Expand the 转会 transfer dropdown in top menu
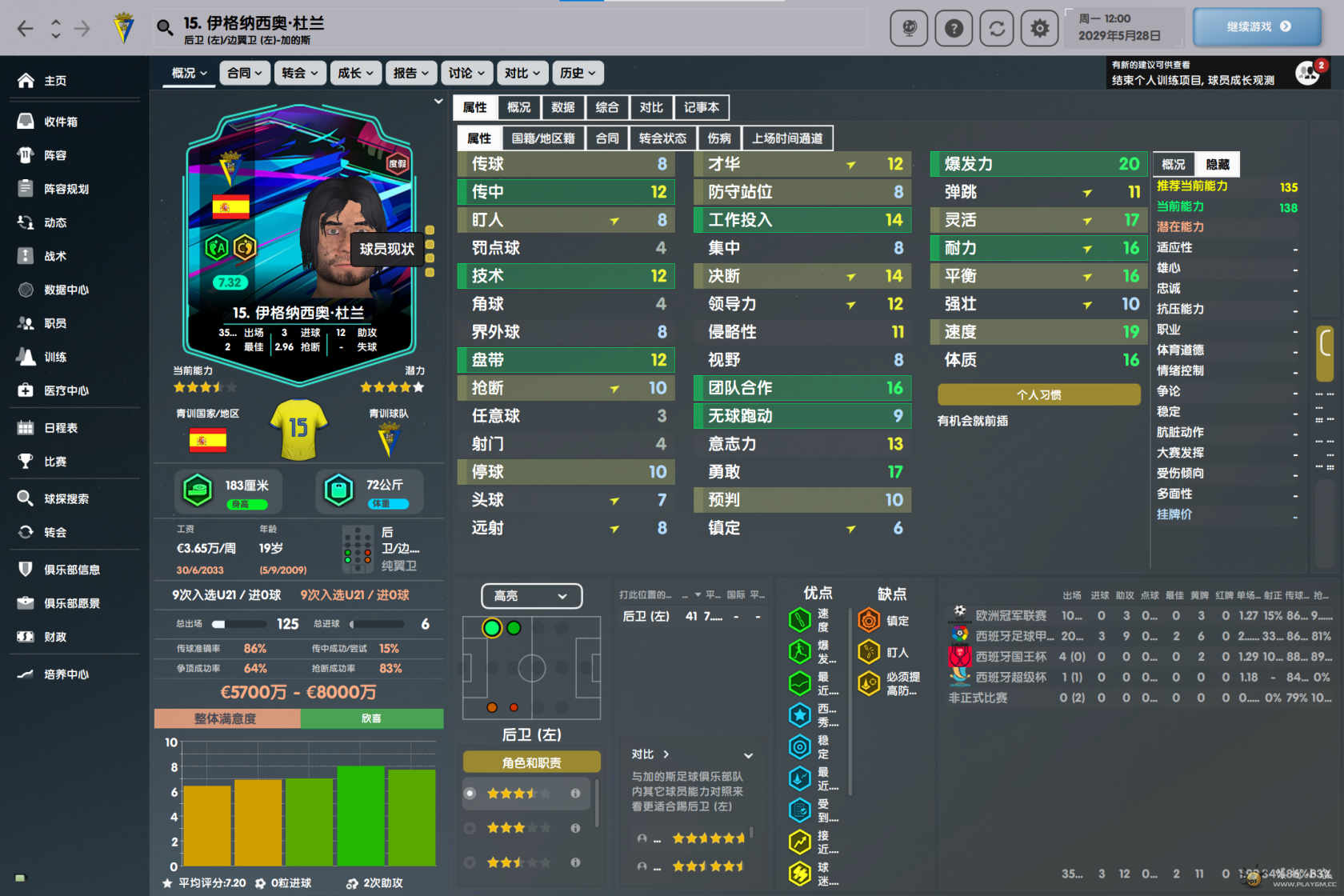The image size is (1344, 896). (300, 73)
